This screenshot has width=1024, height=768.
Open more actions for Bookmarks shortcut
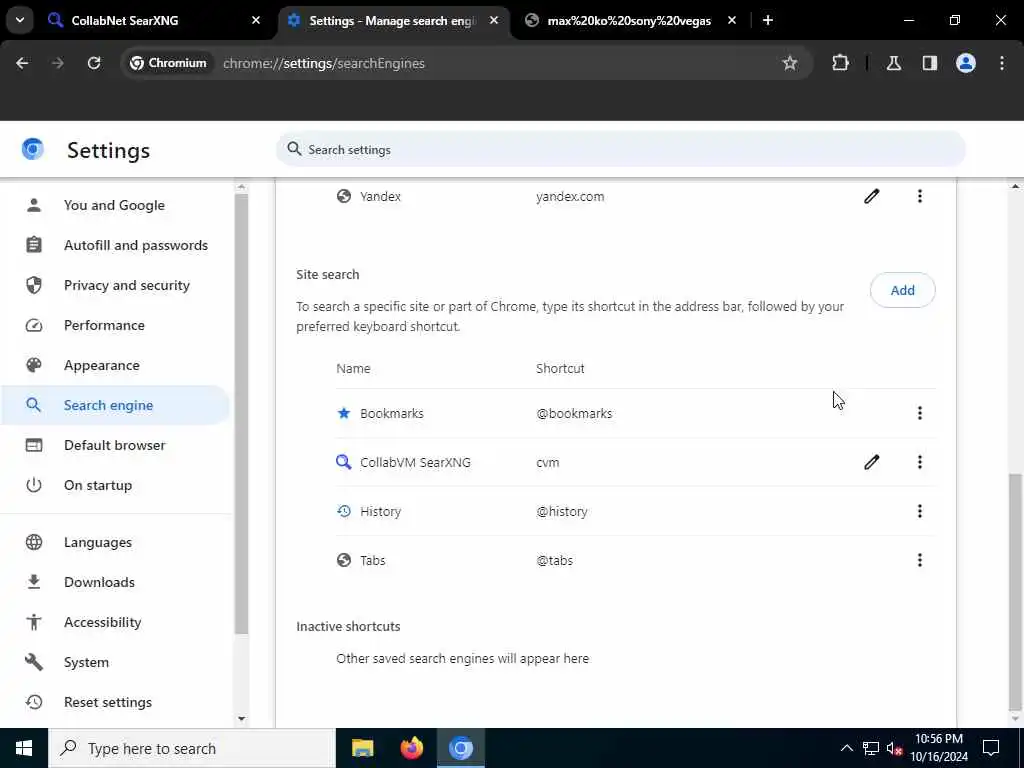coord(920,413)
